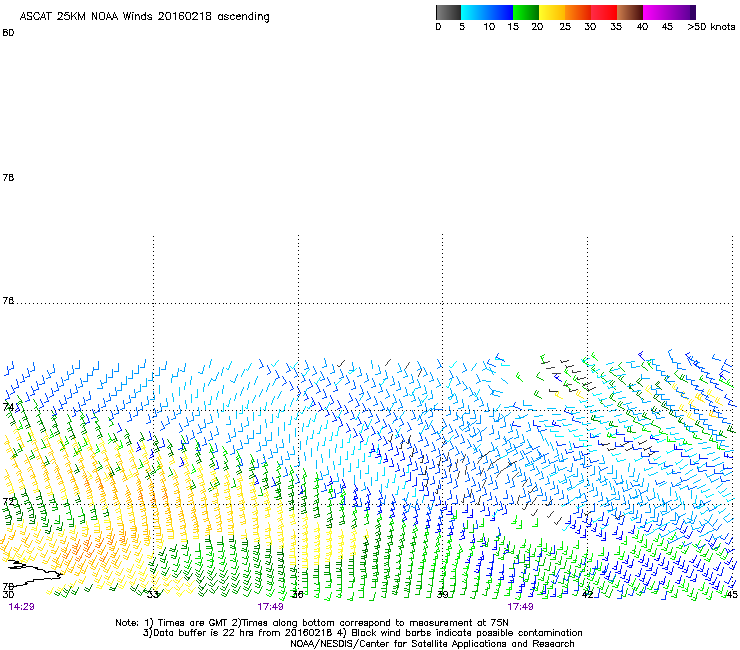Select the red 30-35 knots color segment
Viewport: 740px width, 650px height.
pos(604,12)
